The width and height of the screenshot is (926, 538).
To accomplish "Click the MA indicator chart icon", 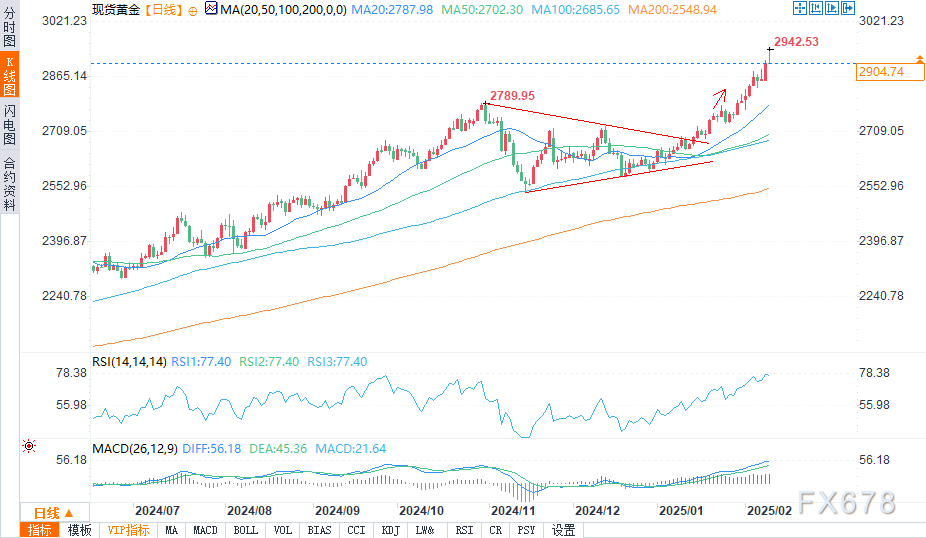I will click(210, 9).
